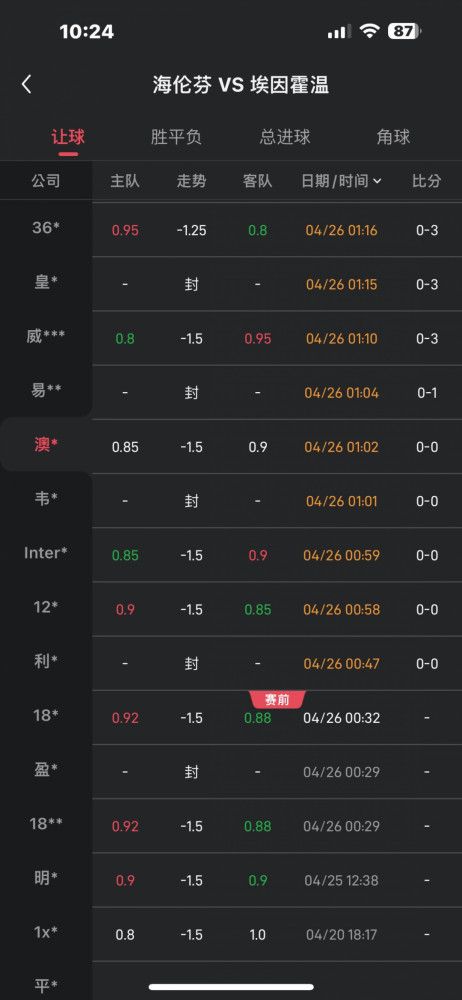462x1000 pixels.
Task: Open the 角球 tab
Action: tap(393, 136)
